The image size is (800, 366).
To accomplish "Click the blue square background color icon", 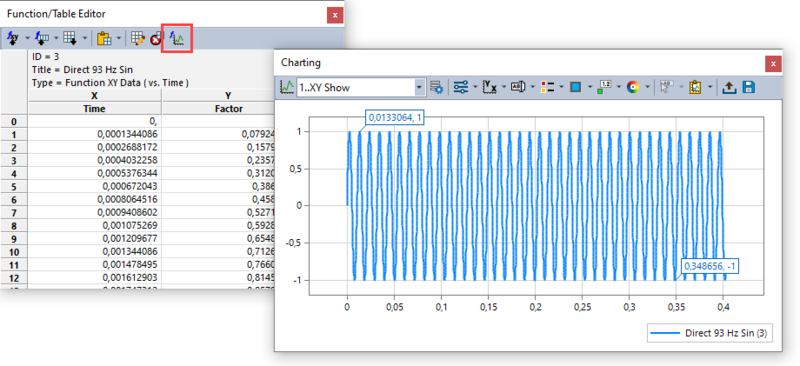I will 576,87.
